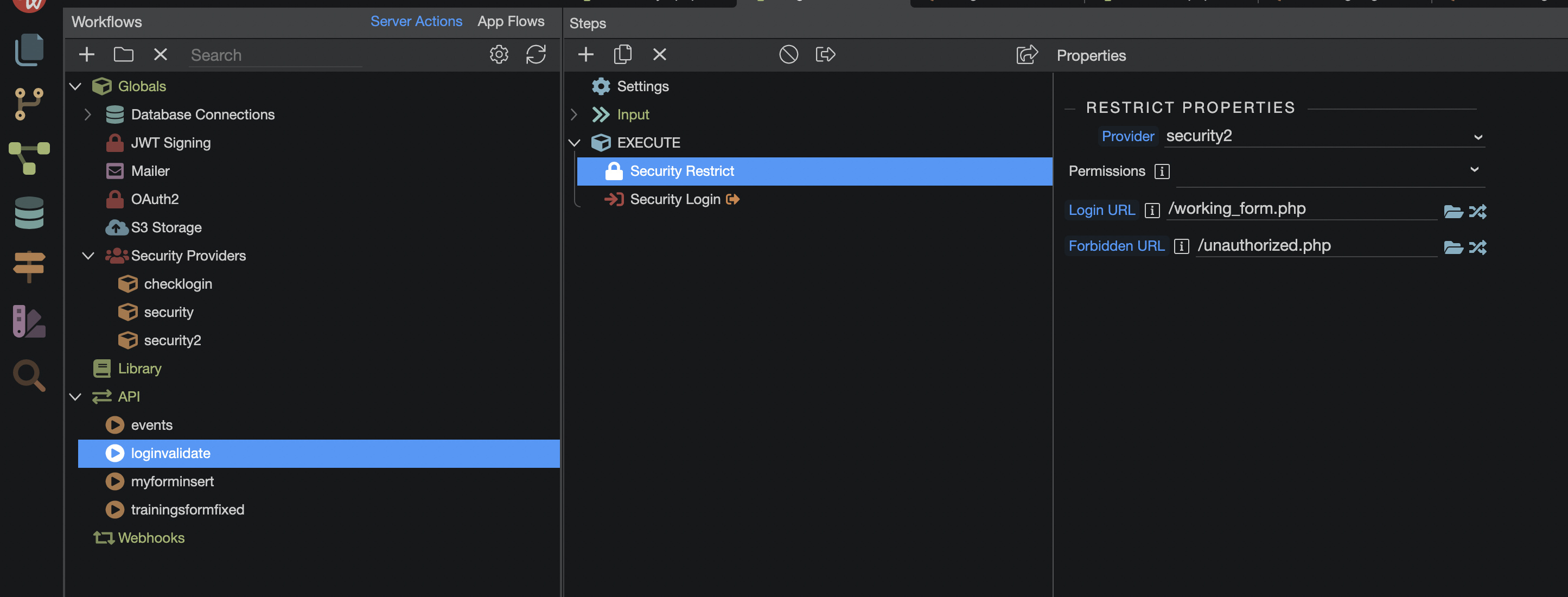Open workflows settings gear
This screenshot has height=597, width=1568.
pyautogui.click(x=499, y=54)
